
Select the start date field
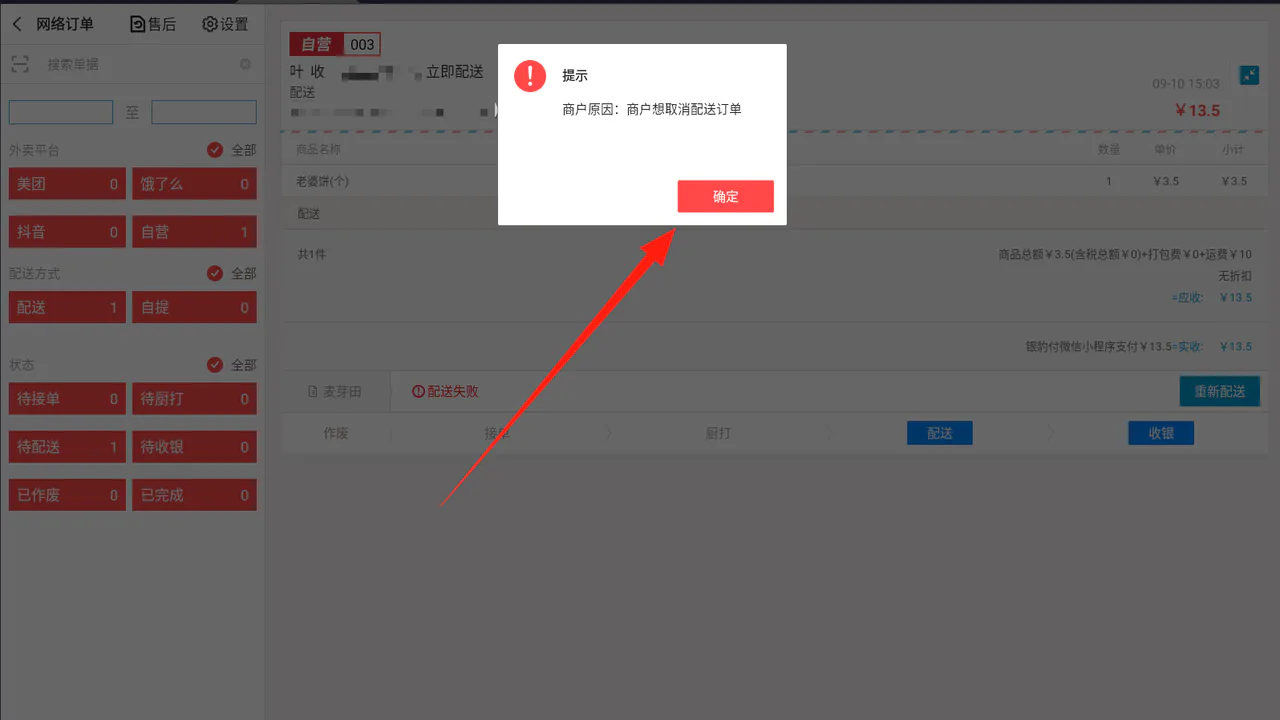click(61, 112)
